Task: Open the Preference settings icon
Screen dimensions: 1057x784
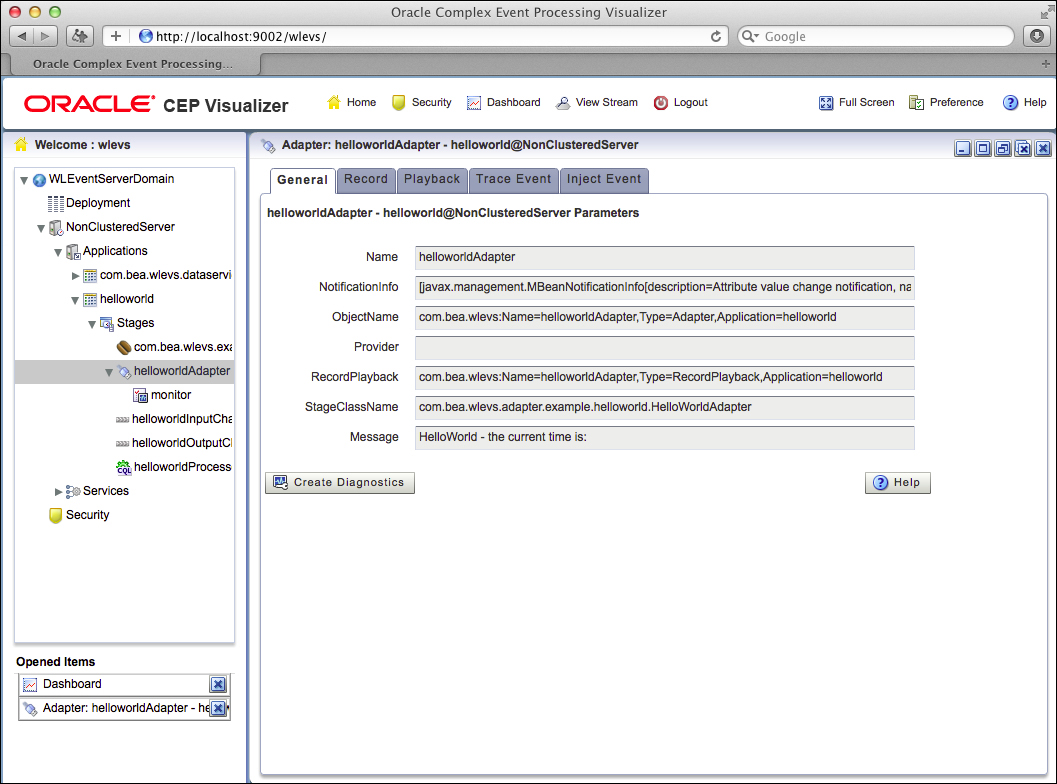Action: (916, 103)
